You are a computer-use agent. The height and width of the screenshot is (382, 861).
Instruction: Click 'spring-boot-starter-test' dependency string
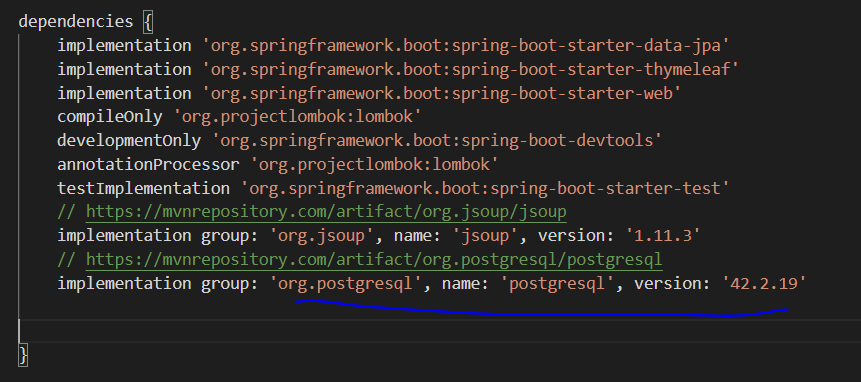pyautogui.click(x=485, y=188)
